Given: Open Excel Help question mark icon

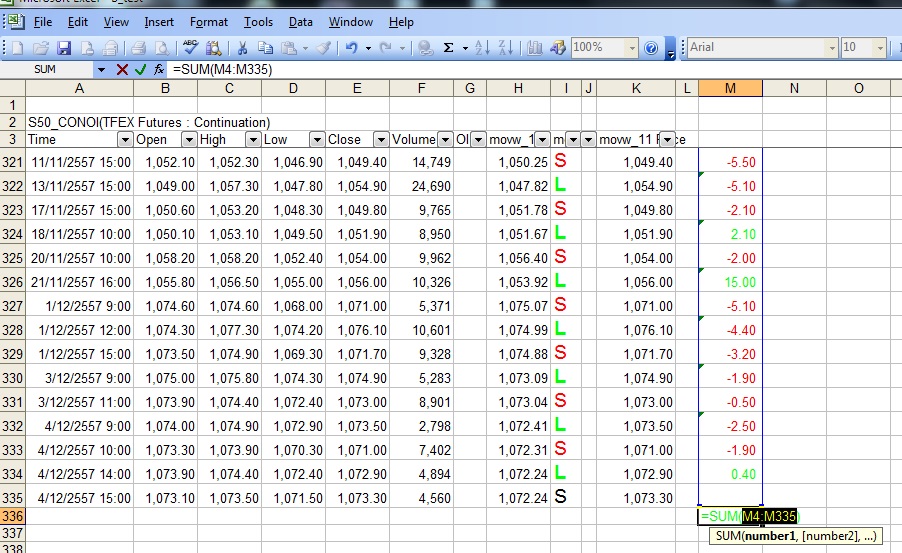Looking at the screenshot, I should pyautogui.click(x=651, y=48).
